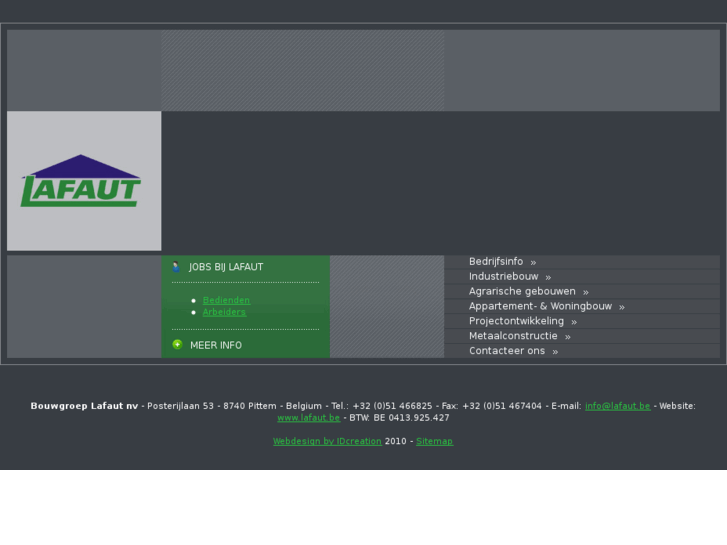Click the BTW: BE 0413.925.427 text
The height and width of the screenshot is (545, 727).
(399, 418)
